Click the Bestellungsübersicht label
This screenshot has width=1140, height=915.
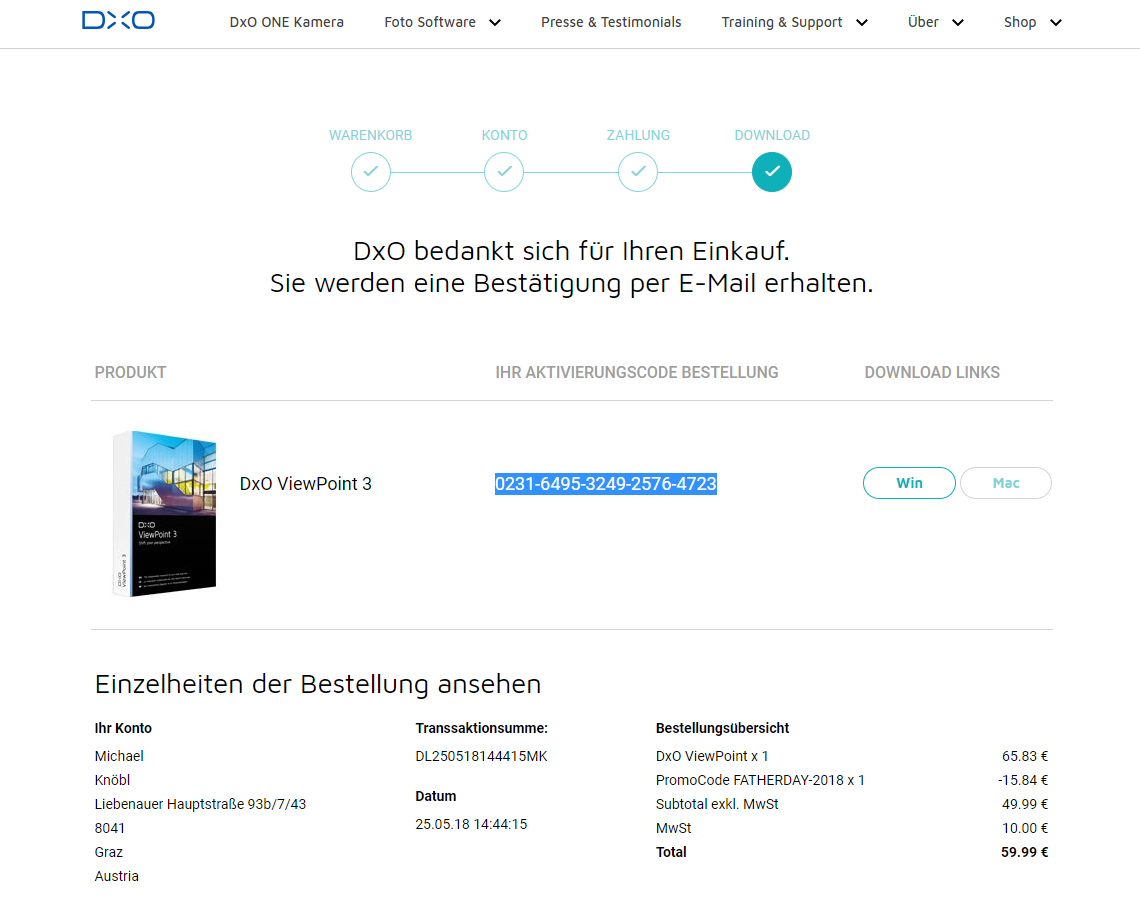(x=723, y=728)
